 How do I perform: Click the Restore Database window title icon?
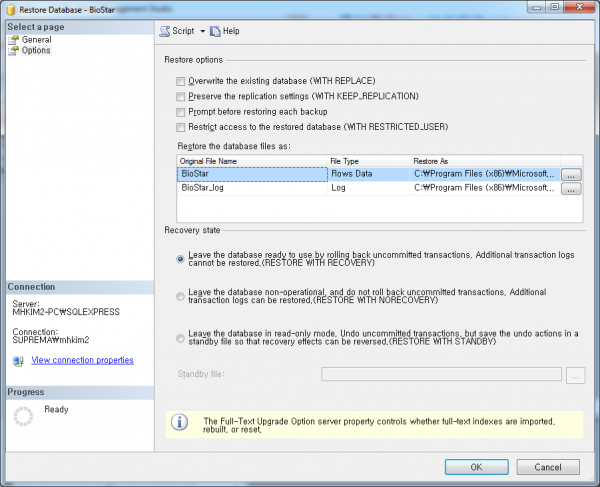(x=10, y=8)
